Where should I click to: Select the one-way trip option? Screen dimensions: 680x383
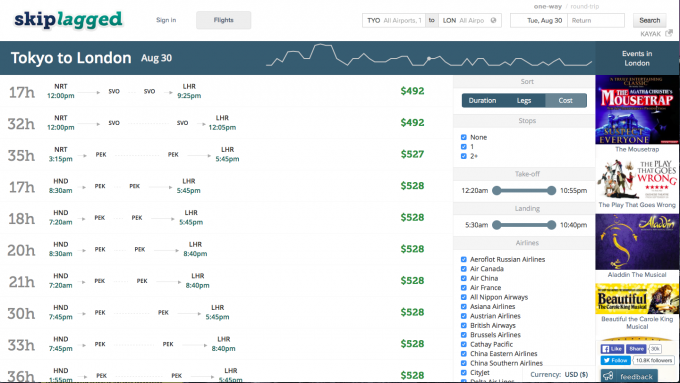tap(548, 7)
